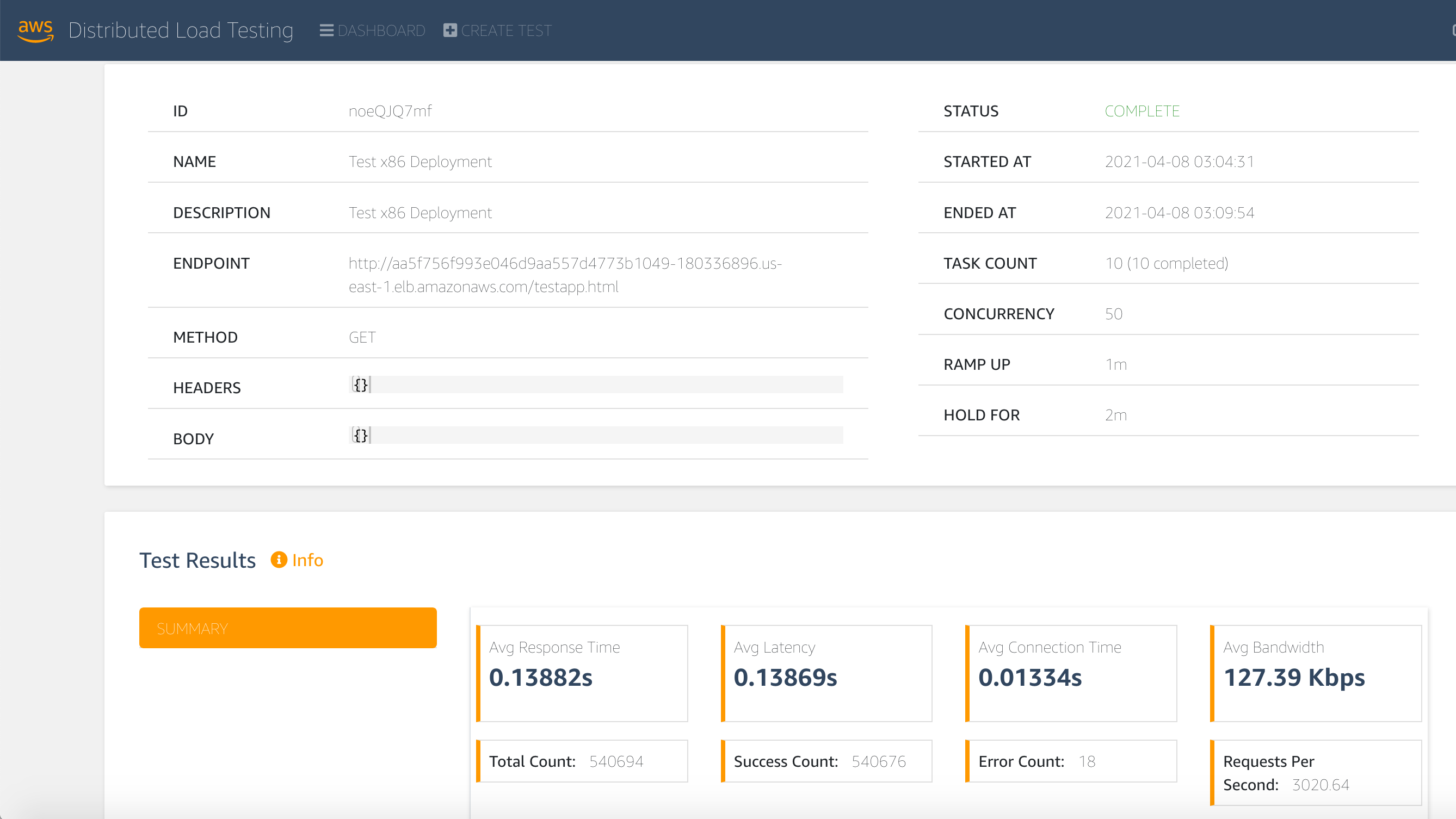Click the Error Count box
The width and height of the screenshot is (1456, 819).
[1071, 761]
